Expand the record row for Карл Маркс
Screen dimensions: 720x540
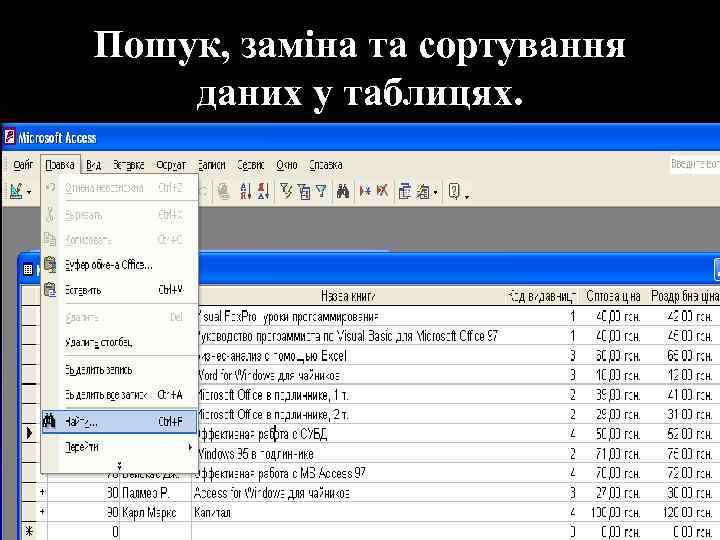42,512
